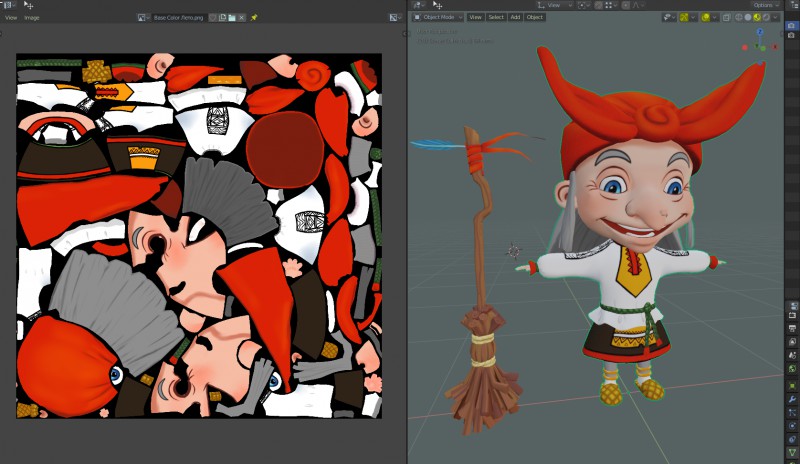
Task: Select the broom object in viewport
Action: 480,286
